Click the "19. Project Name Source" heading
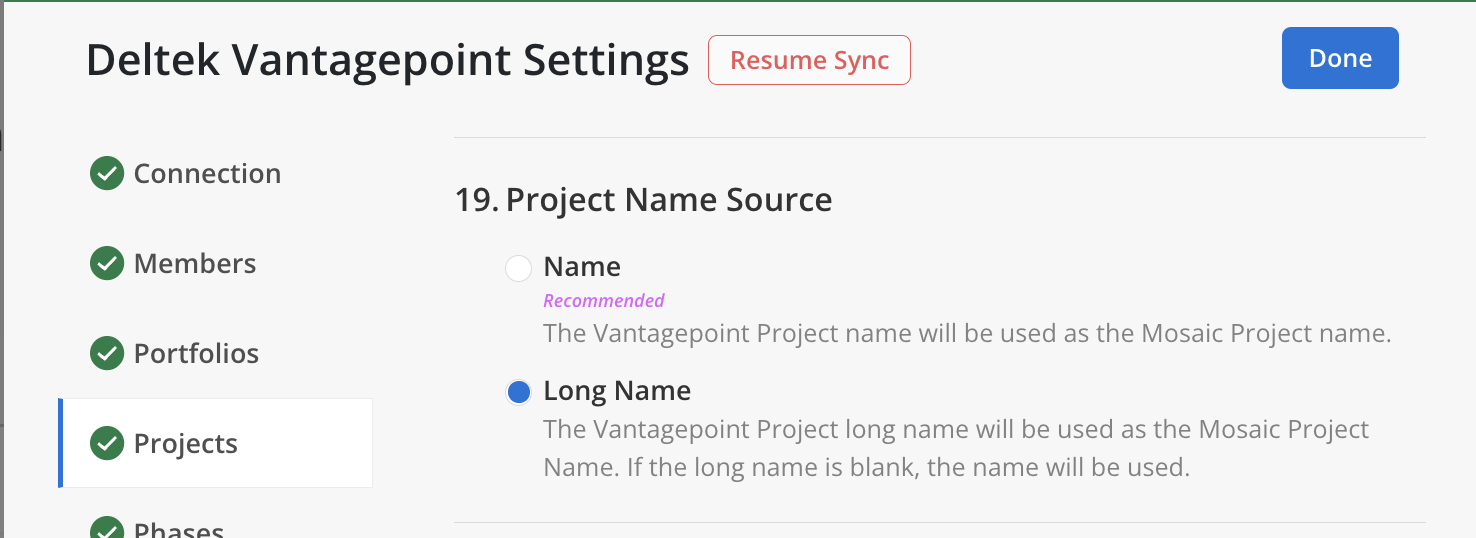 point(643,200)
